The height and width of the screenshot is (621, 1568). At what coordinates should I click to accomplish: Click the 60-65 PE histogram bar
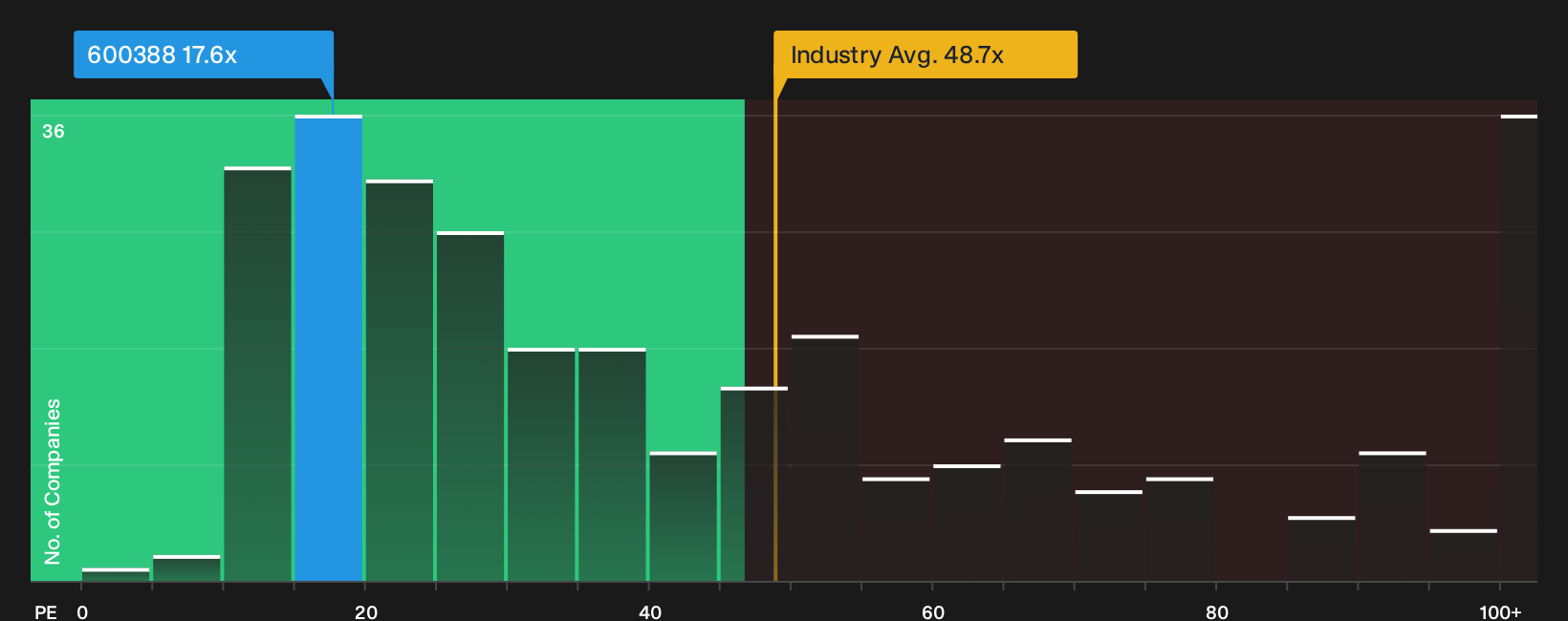[967, 523]
